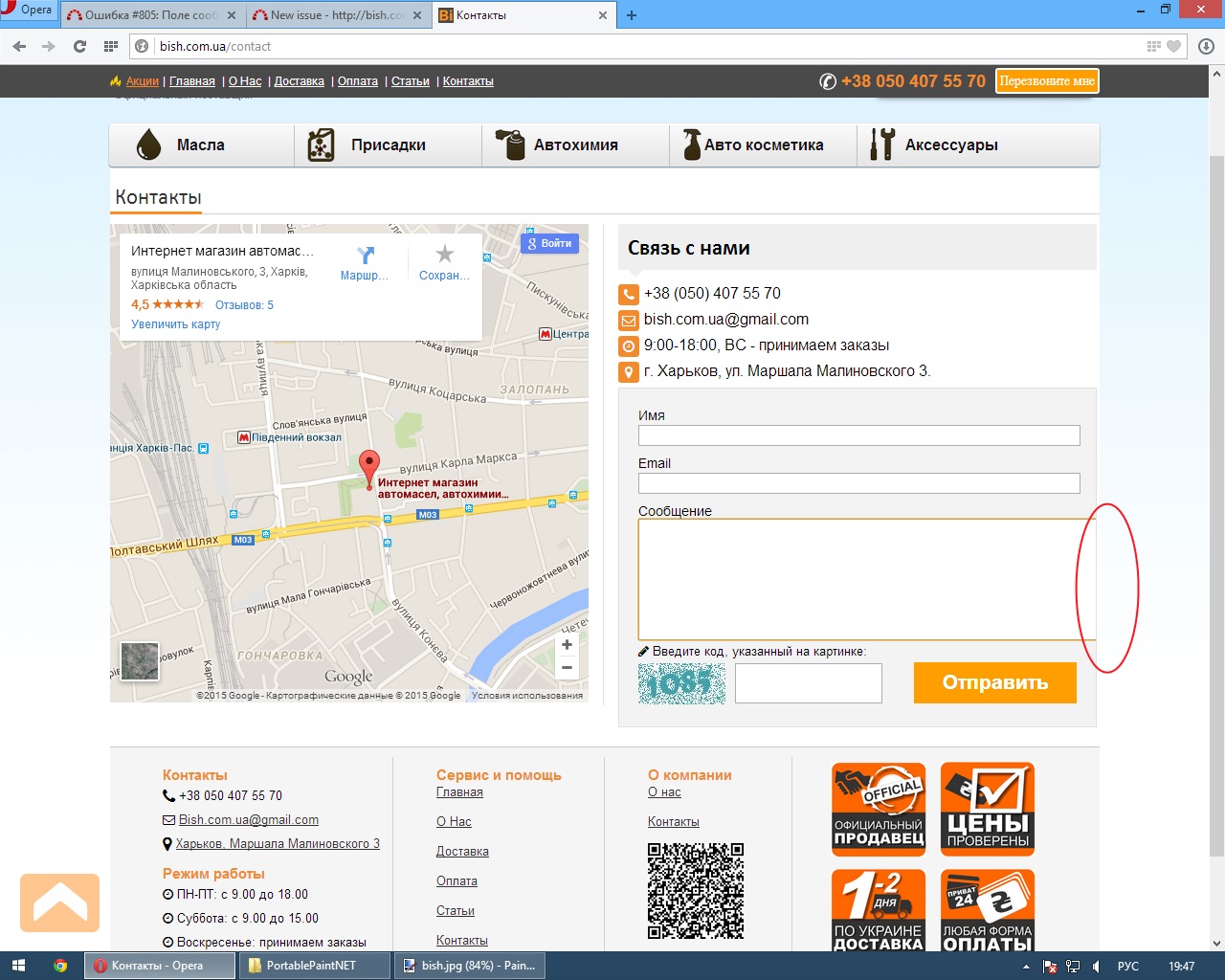Open the Автохимия category menu
Screen dimensions: 1225x980
(x=575, y=145)
